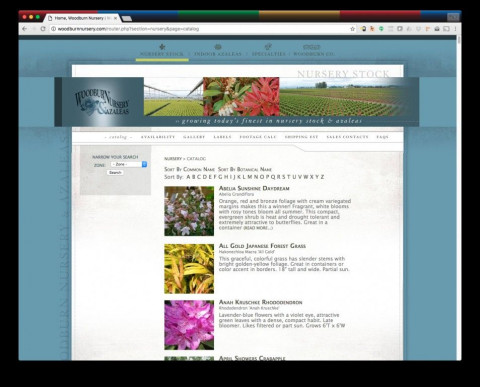Click Read More for Abelia description
This screenshot has height=387, width=480.
click(x=258, y=228)
